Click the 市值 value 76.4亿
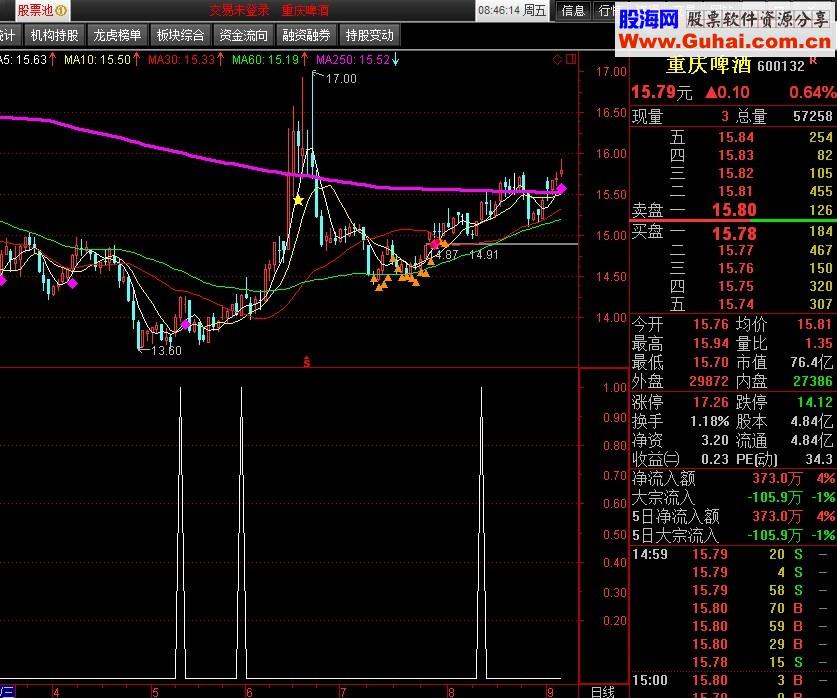The width and height of the screenshot is (837, 698). [x=811, y=362]
